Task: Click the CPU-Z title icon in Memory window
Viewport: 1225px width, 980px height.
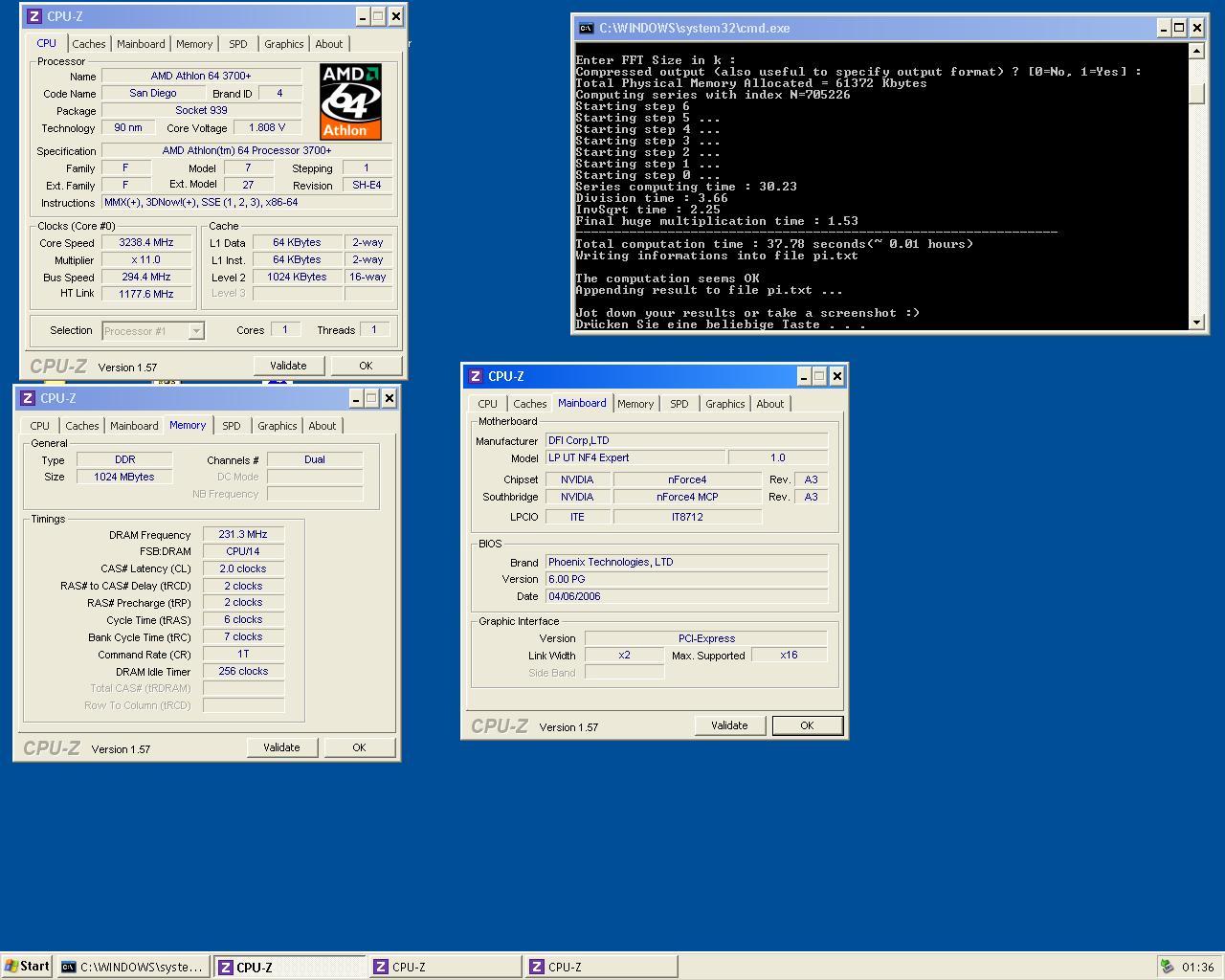Action: point(27,398)
